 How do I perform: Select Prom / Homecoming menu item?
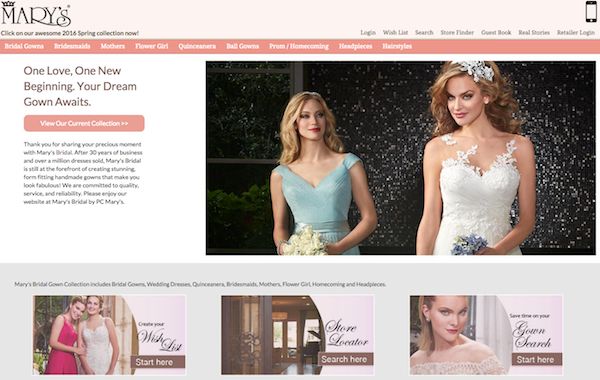(x=299, y=46)
